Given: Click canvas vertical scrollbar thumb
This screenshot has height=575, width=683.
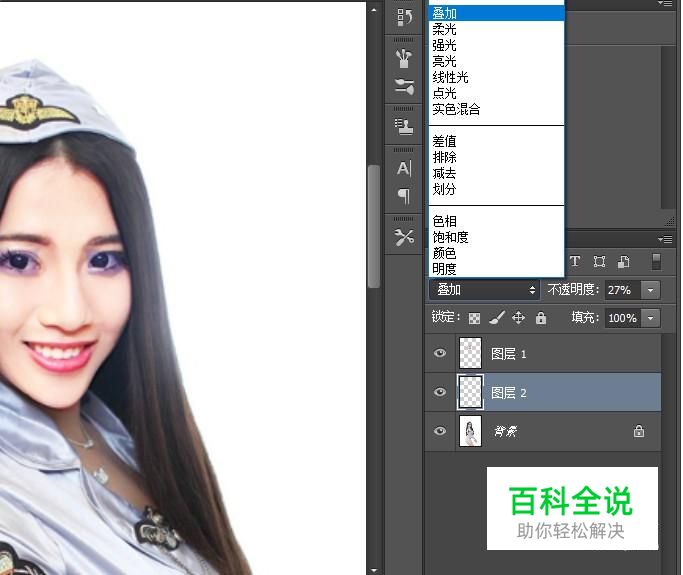Looking at the screenshot, I should [373, 226].
